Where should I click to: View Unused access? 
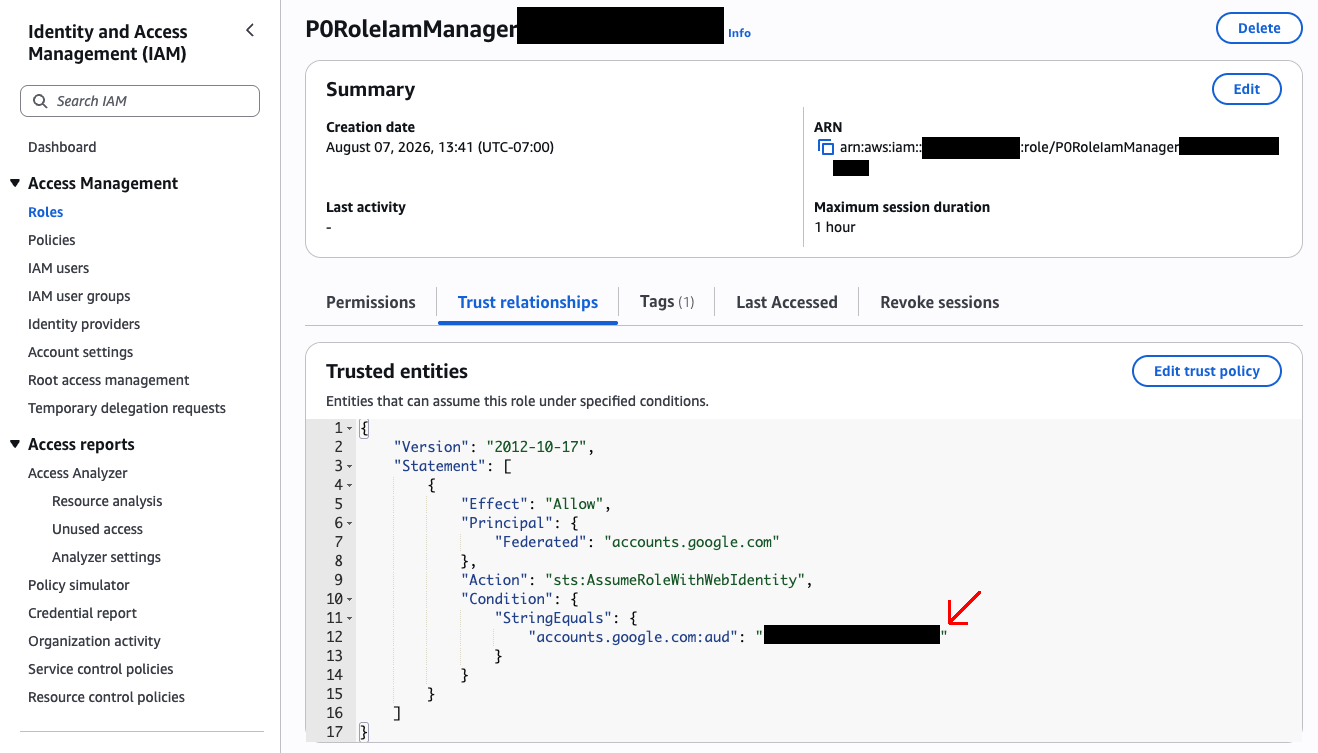pos(97,529)
